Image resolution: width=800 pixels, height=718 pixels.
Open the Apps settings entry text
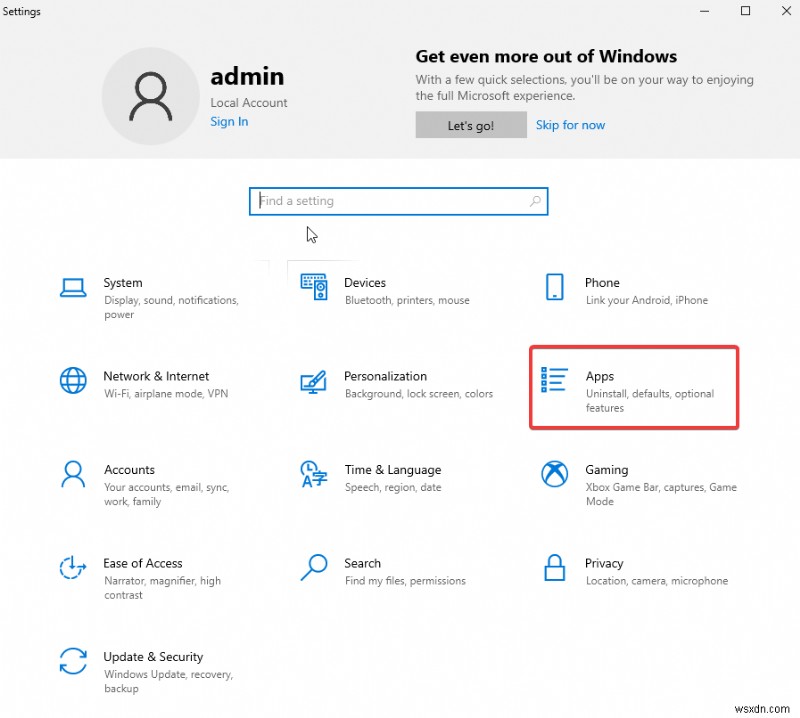tap(600, 376)
